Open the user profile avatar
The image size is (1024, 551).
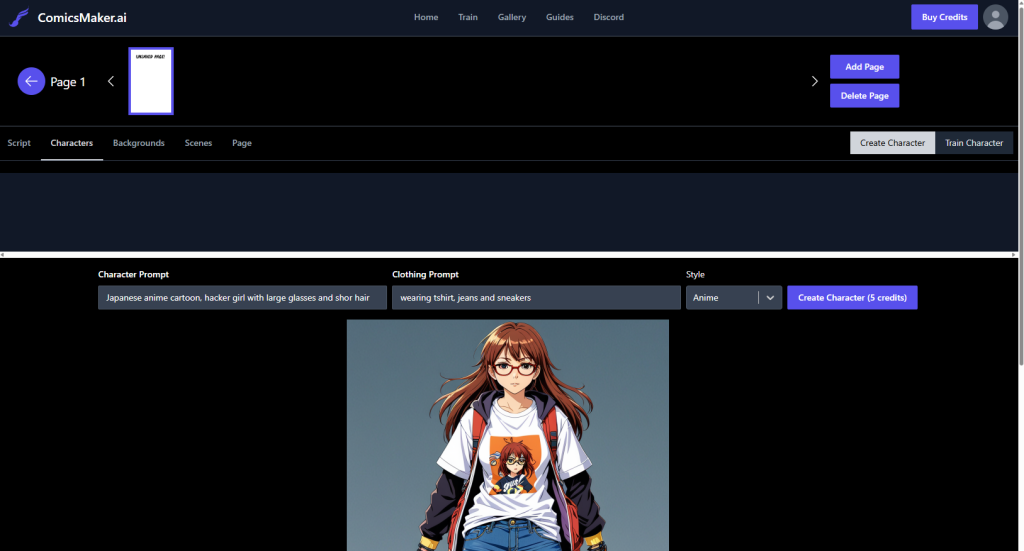tap(995, 17)
